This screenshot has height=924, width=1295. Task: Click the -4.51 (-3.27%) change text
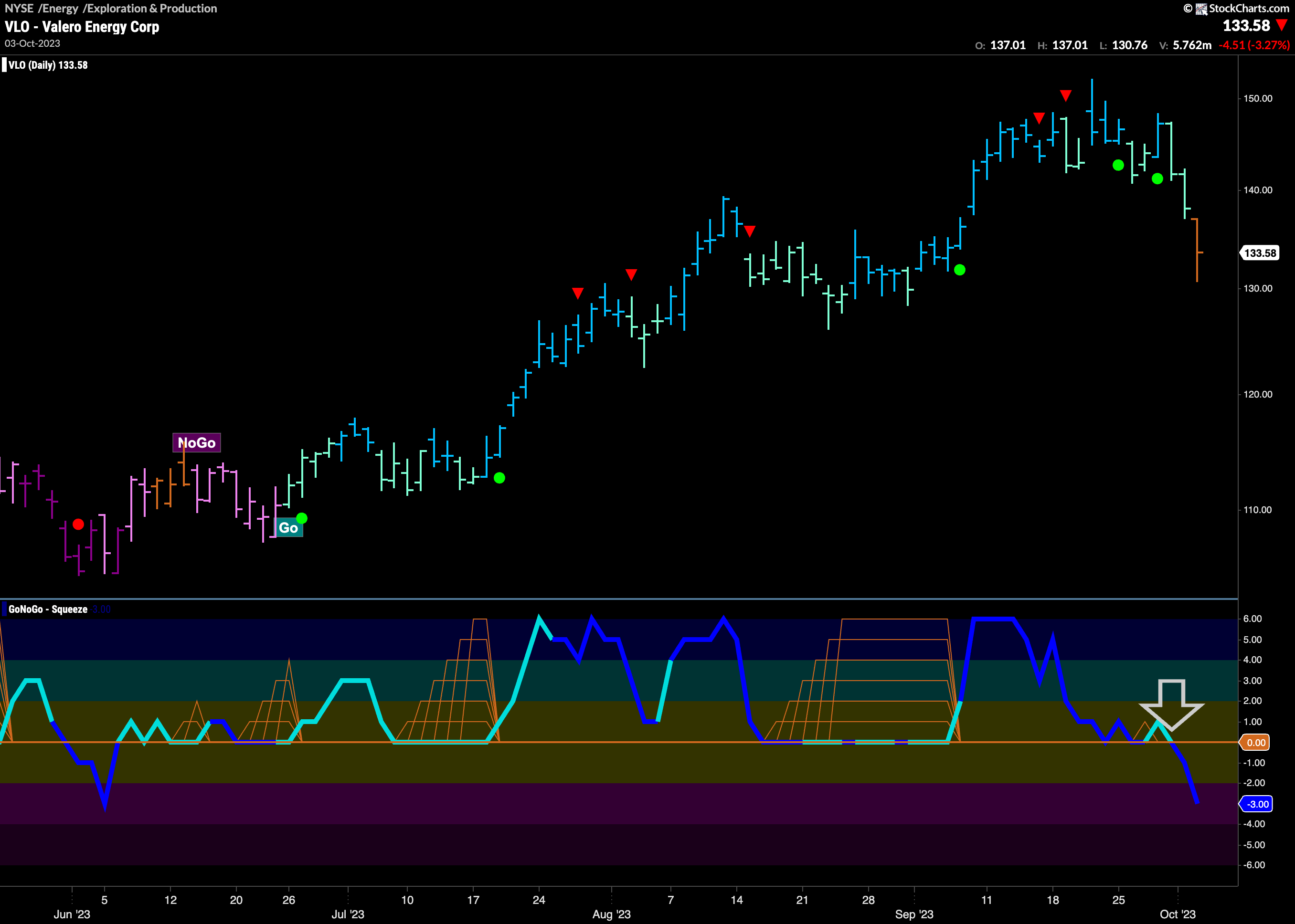coord(1254,45)
